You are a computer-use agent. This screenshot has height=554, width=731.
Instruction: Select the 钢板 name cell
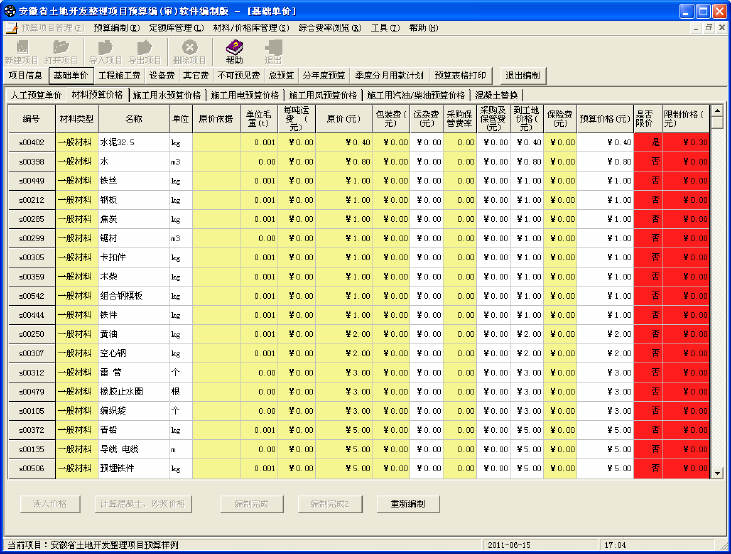[134, 200]
